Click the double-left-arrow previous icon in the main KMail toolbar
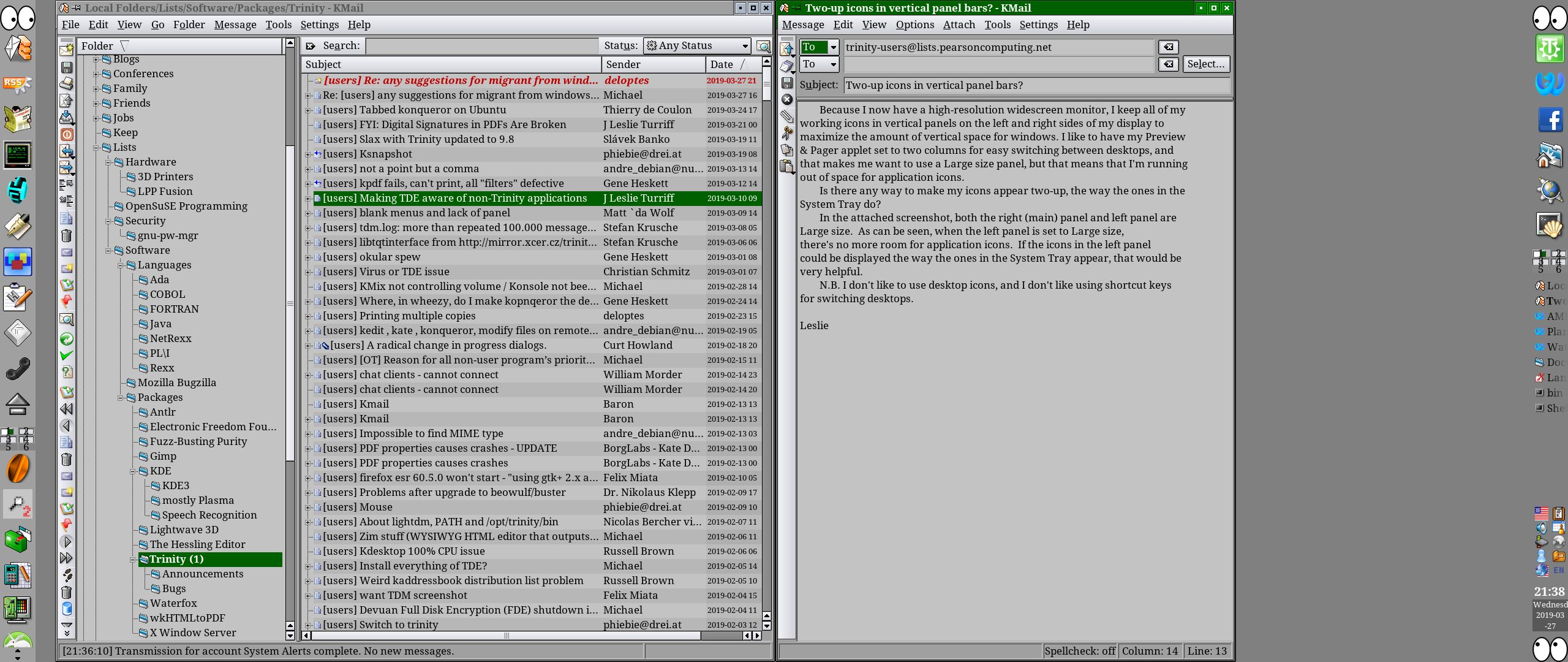This screenshot has height=662, width=1568. pyautogui.click(x=67, y=409)
